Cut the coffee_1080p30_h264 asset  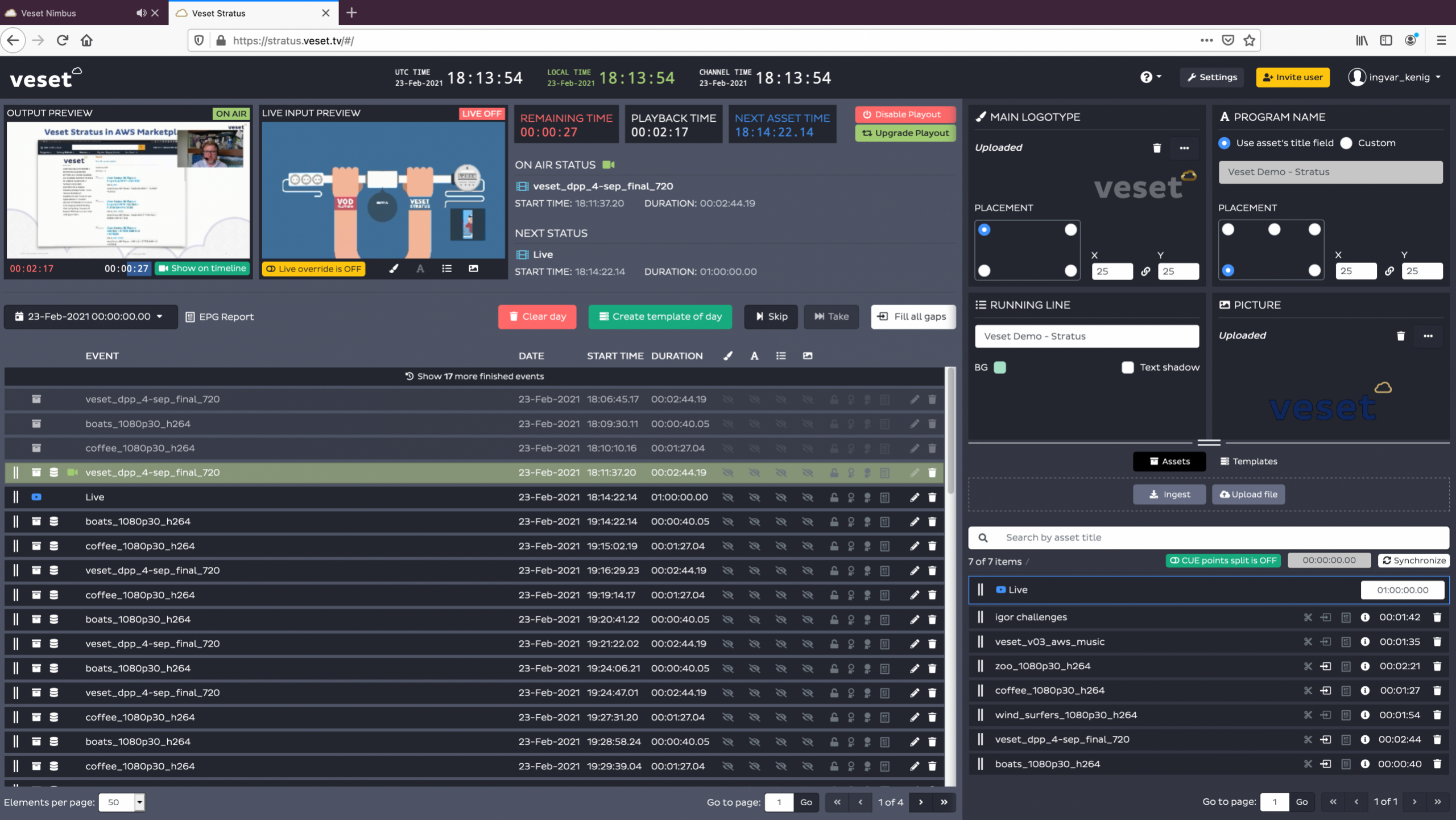click(1308, 691)
